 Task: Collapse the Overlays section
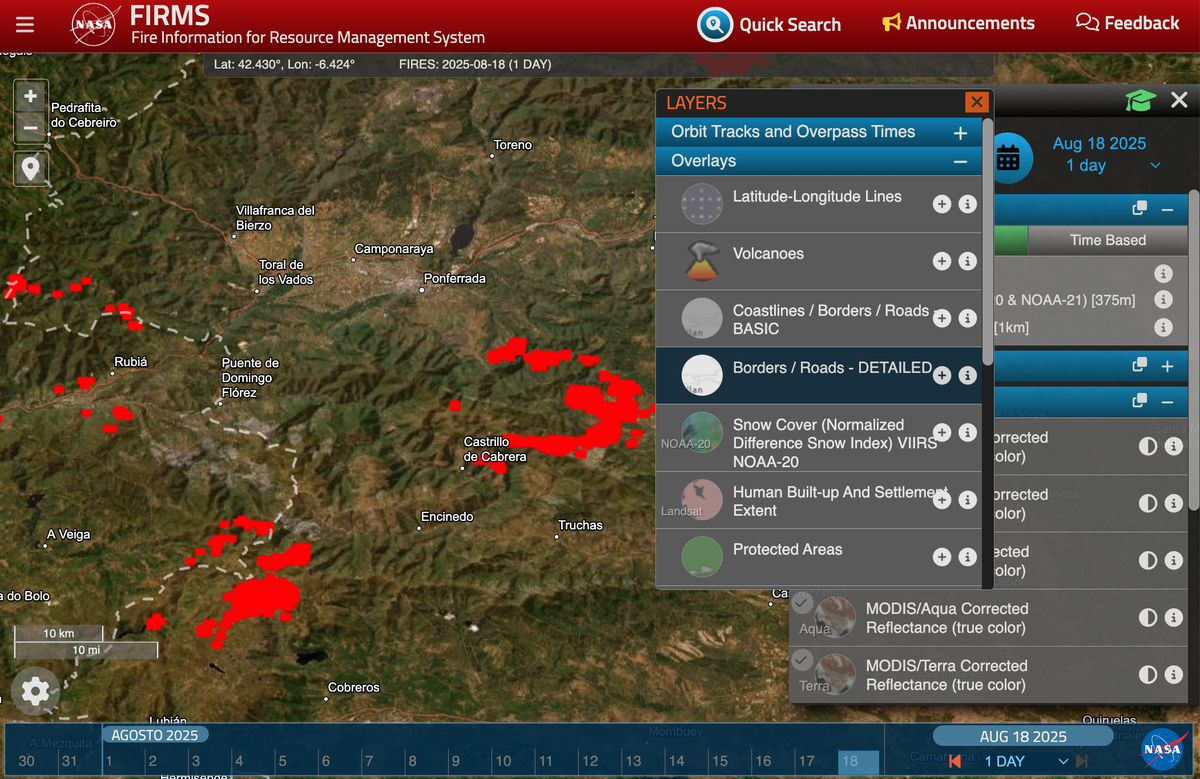pos(960,160)
